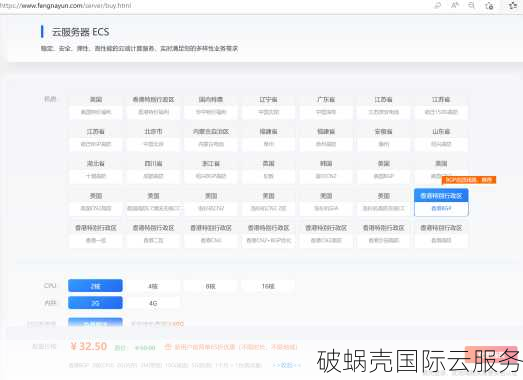The image size is (523, 380).
Task: Choose the 内蒙古自治区 region card
Action: (x=211, y=138)
